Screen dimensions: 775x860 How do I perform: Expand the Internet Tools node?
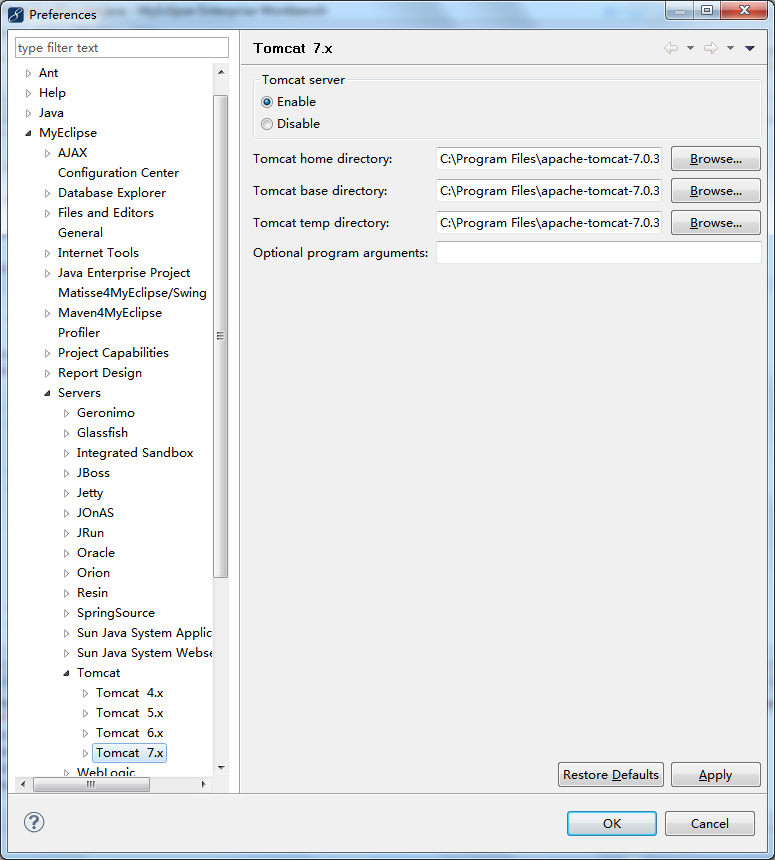tap(47, 253)
